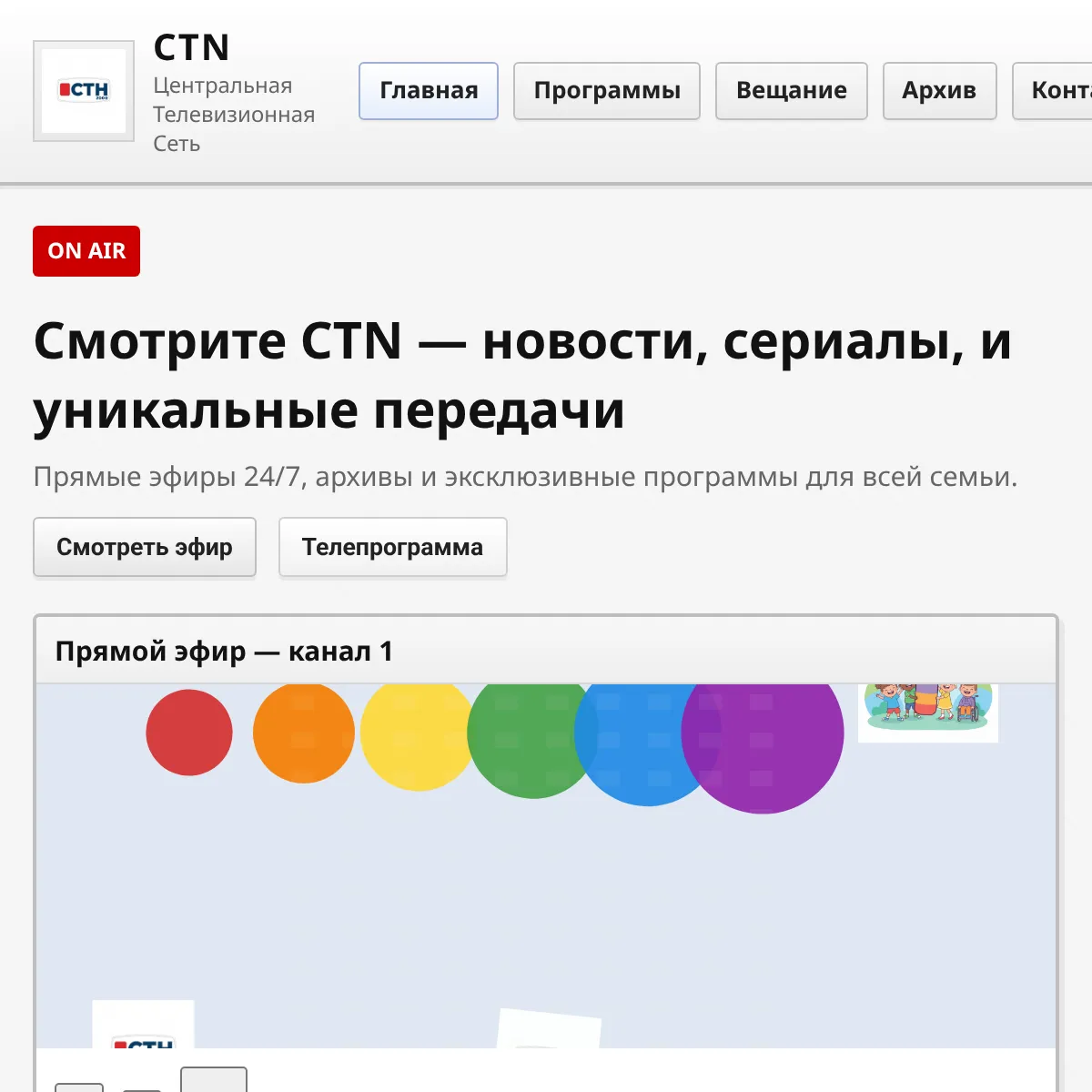Click the tilted white card in the player
Viewport: 1092px width, 1092px height.
pyautogui.click(x=549, y=1029)
